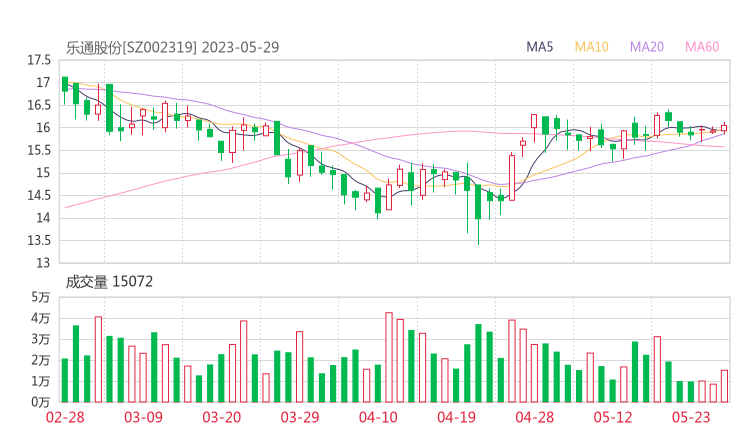Click the 04-19 date axis label
740x440 pixels.
(x=456, y=417)
